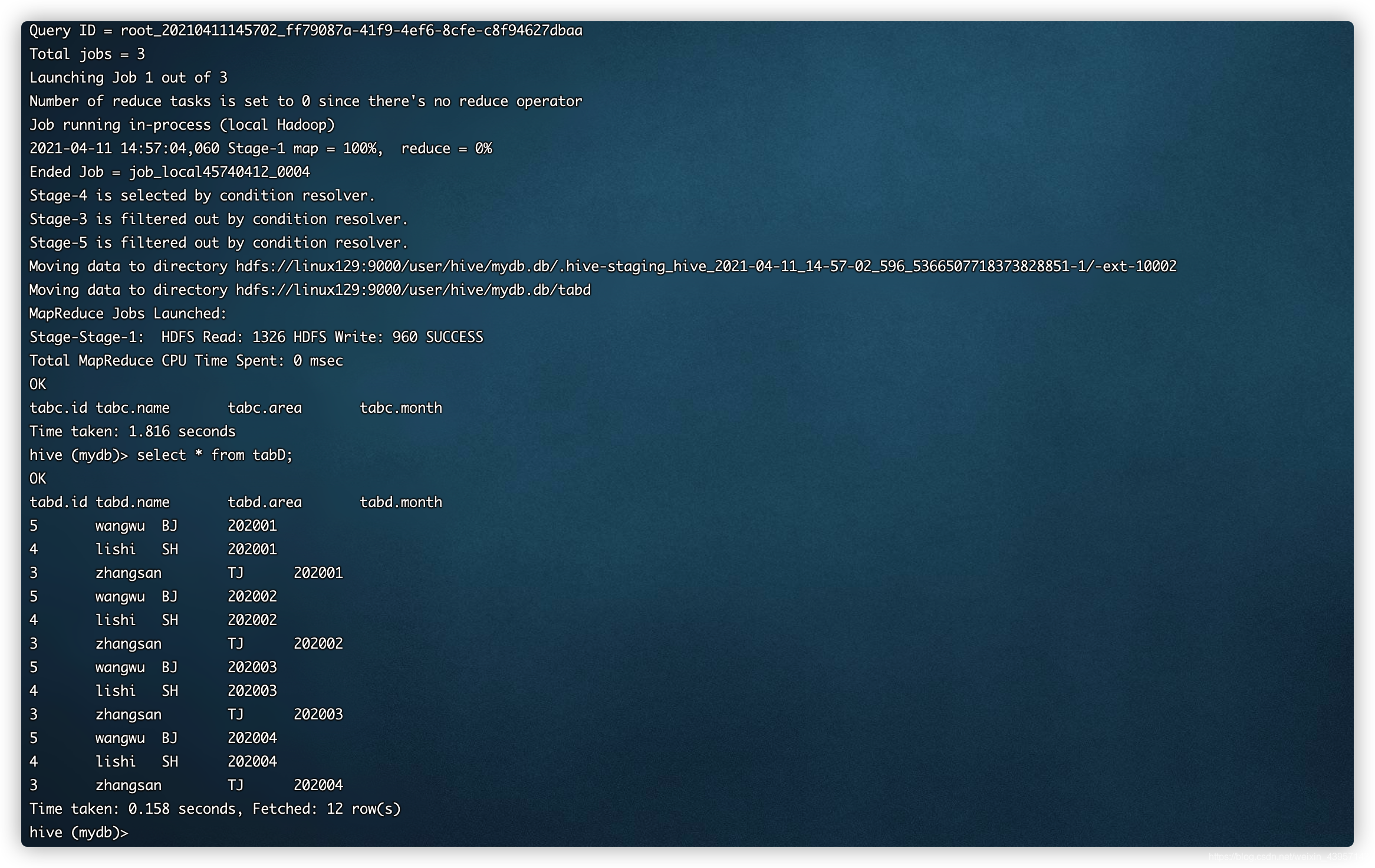Click 'TJ' in the zhangsan 202002 row
Image resolution: width=1375 pixels, height=868 pixels.
click(x=236, y=644)
